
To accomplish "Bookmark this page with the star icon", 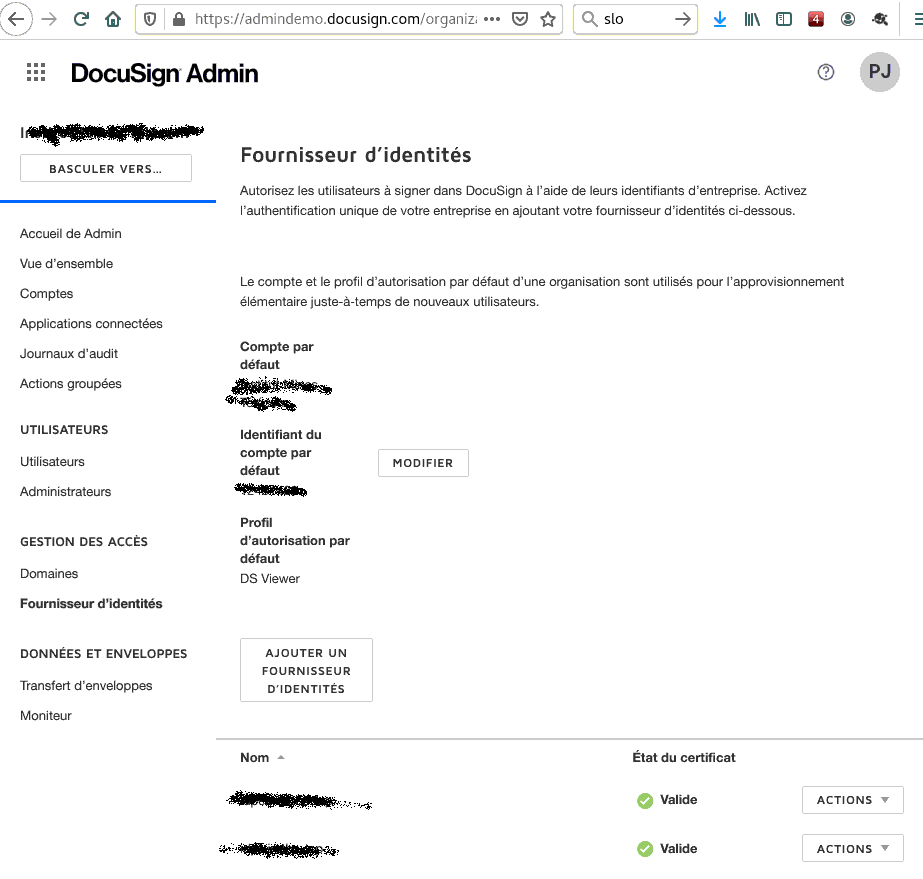I will click(547, 19).
